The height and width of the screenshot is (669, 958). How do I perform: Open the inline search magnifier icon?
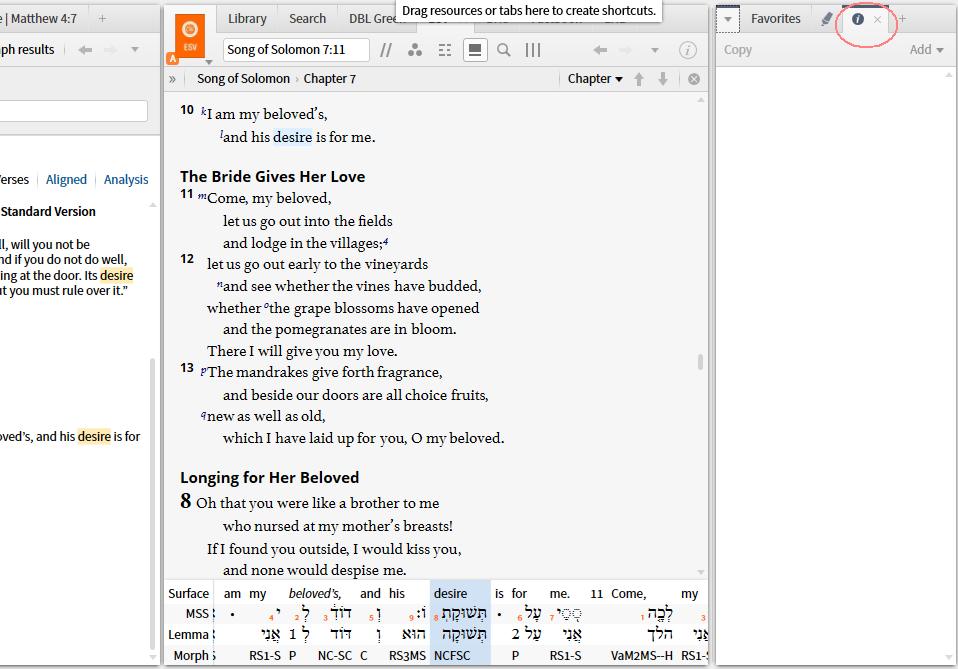(x=503, y=50)
